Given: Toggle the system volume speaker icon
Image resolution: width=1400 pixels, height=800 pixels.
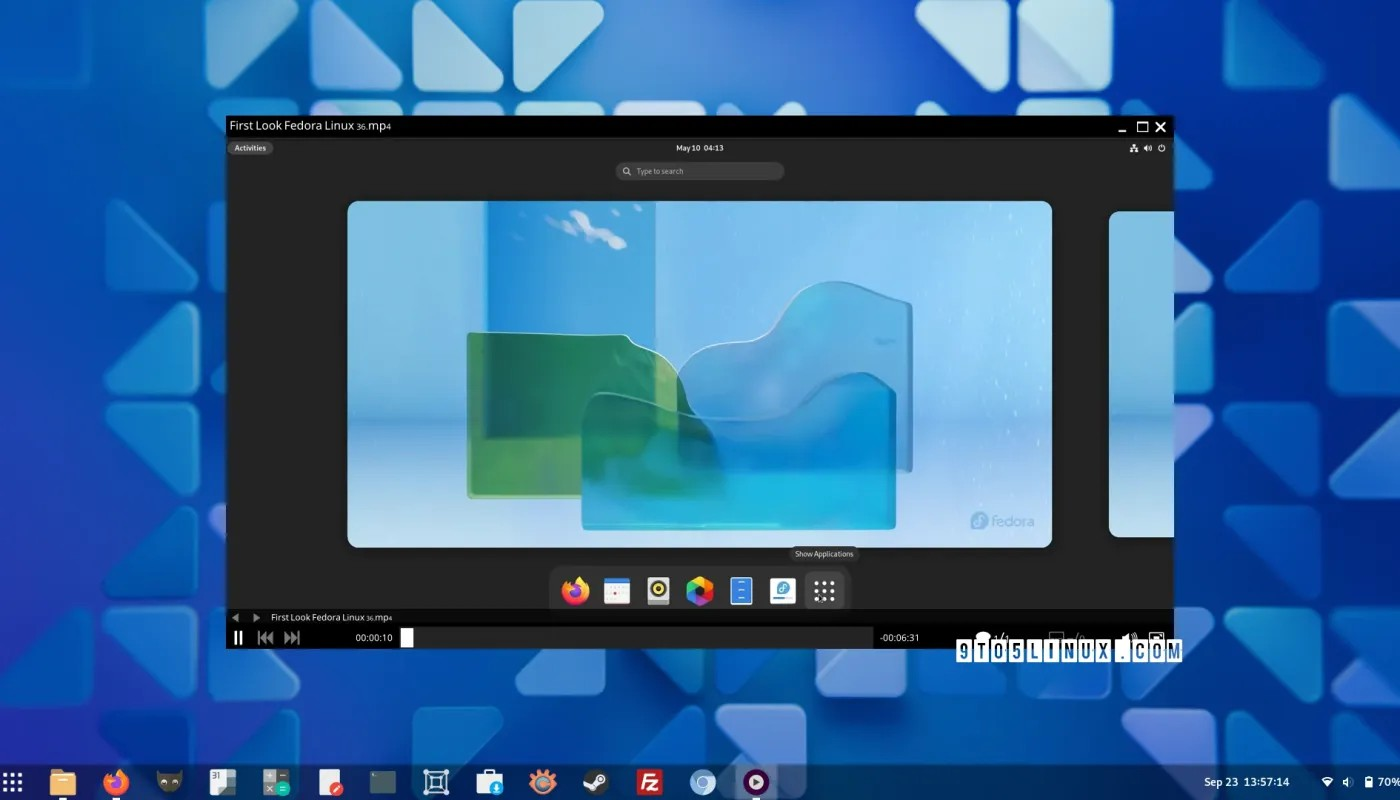Looking at the screenshot, I should point(1347,782).
